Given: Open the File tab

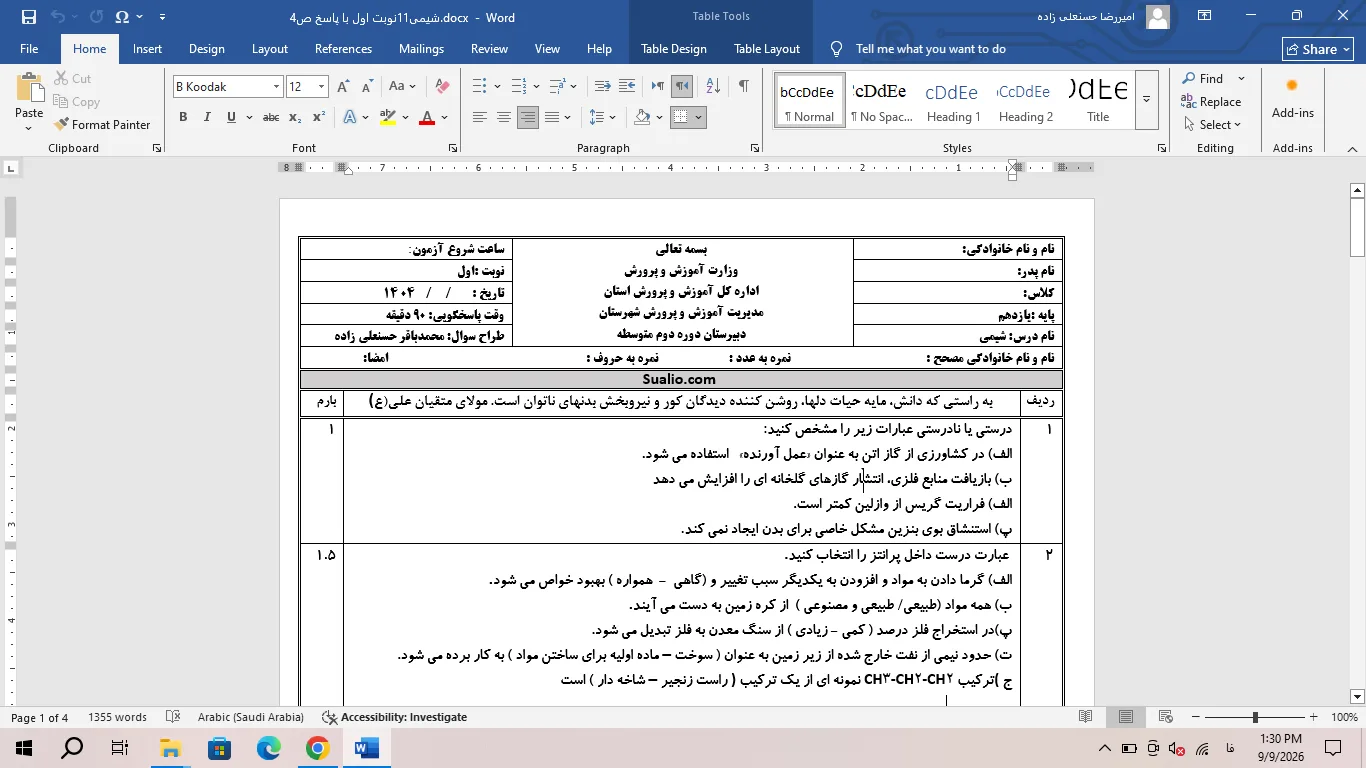Looking at the screenshot, I should (29, 49).
